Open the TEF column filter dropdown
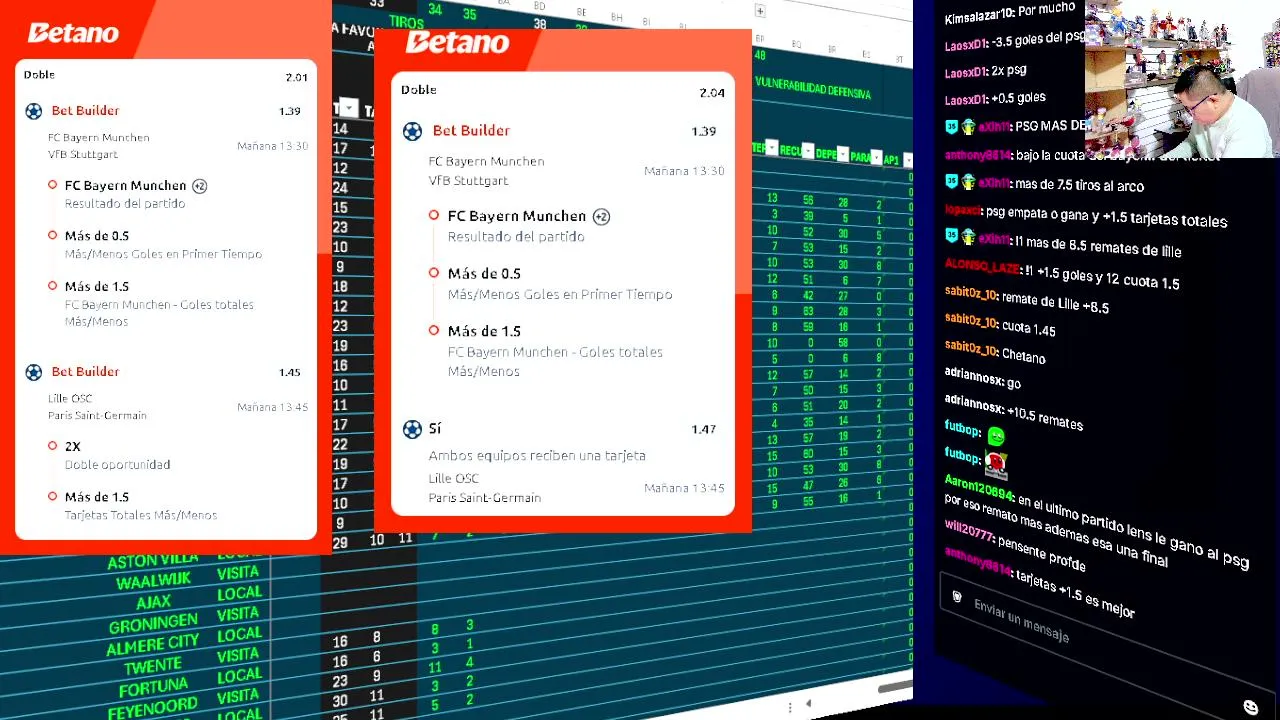 (771, 148)
